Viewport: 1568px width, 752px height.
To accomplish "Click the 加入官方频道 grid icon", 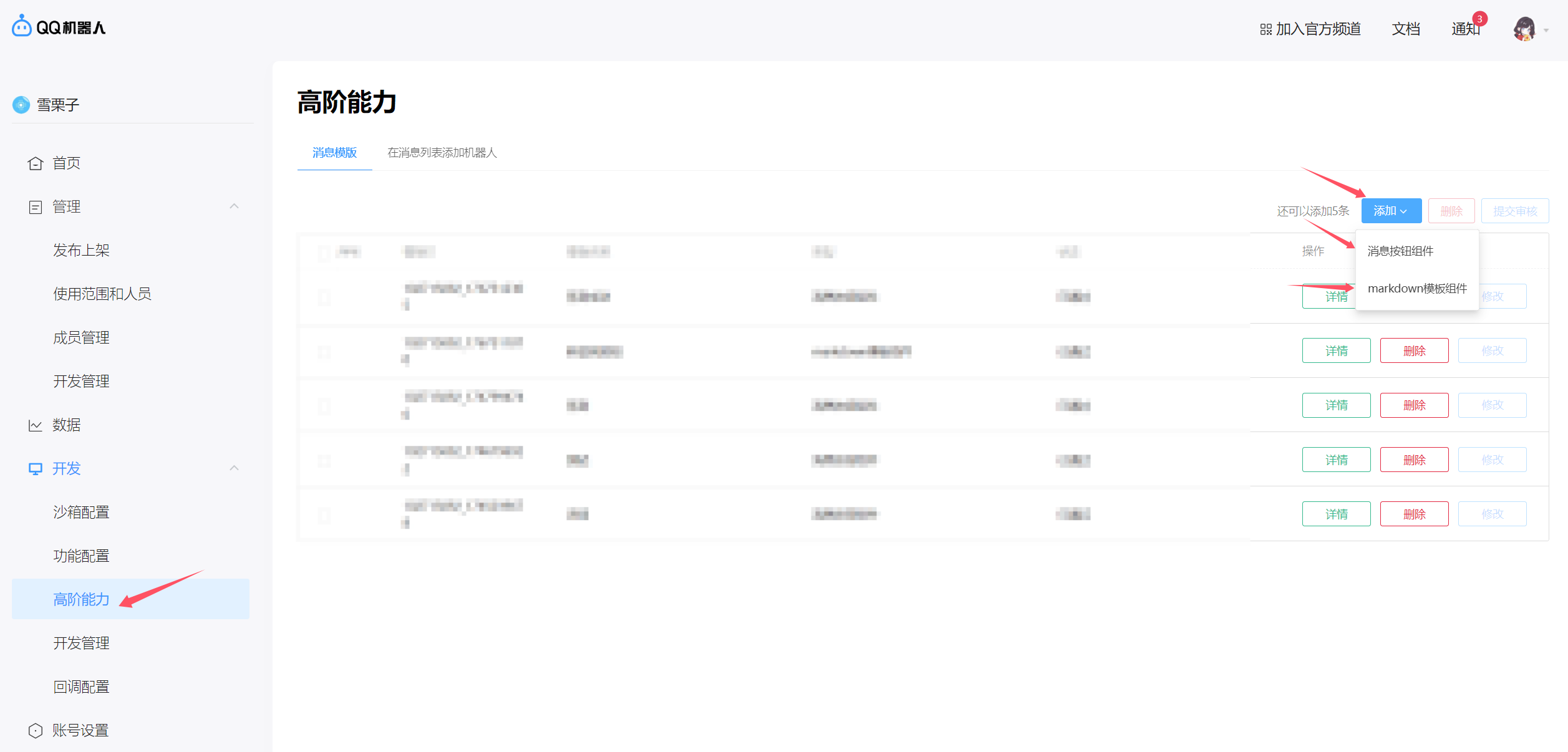I will 1266,29.
